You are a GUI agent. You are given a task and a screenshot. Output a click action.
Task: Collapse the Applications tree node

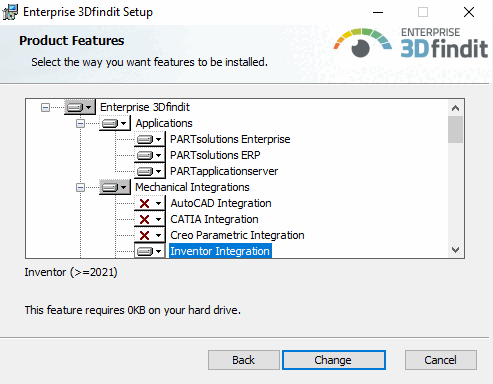[x=80, y=123]
